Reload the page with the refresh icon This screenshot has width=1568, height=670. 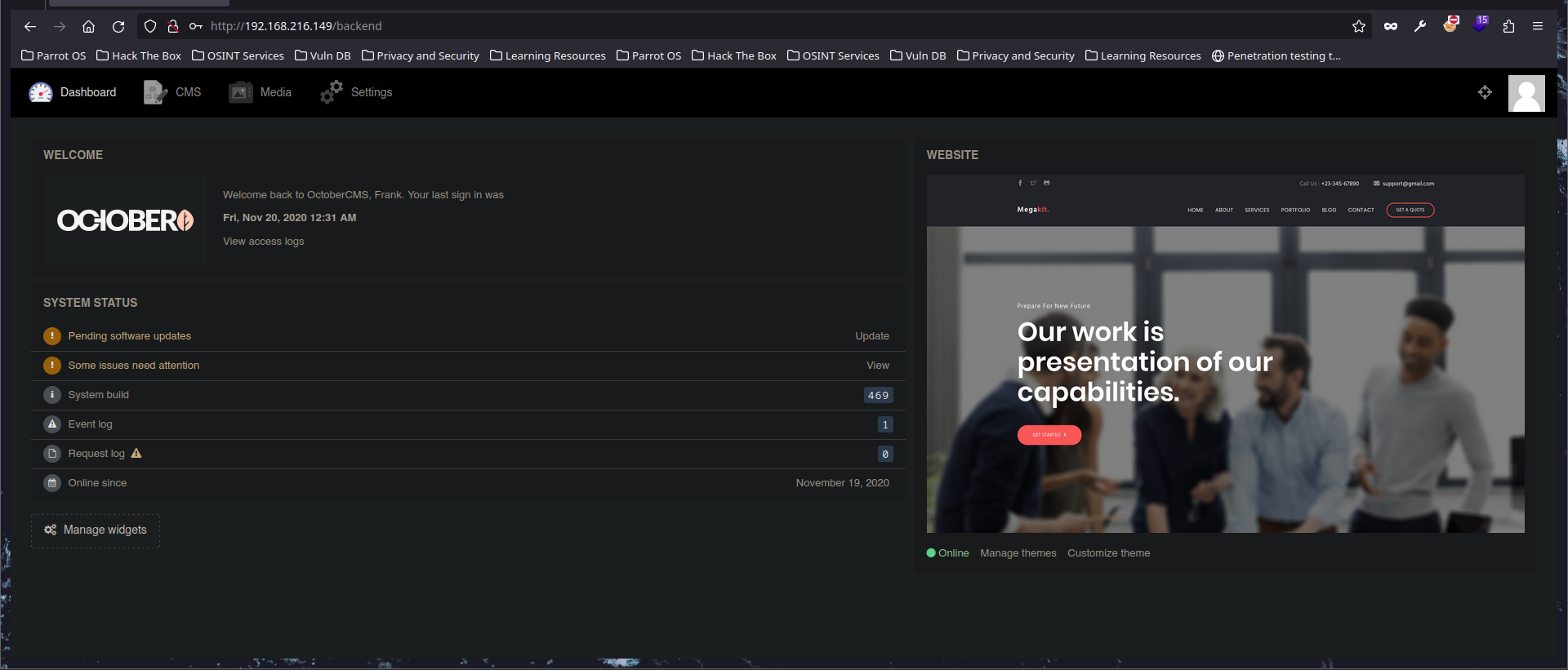click(118, 26)
